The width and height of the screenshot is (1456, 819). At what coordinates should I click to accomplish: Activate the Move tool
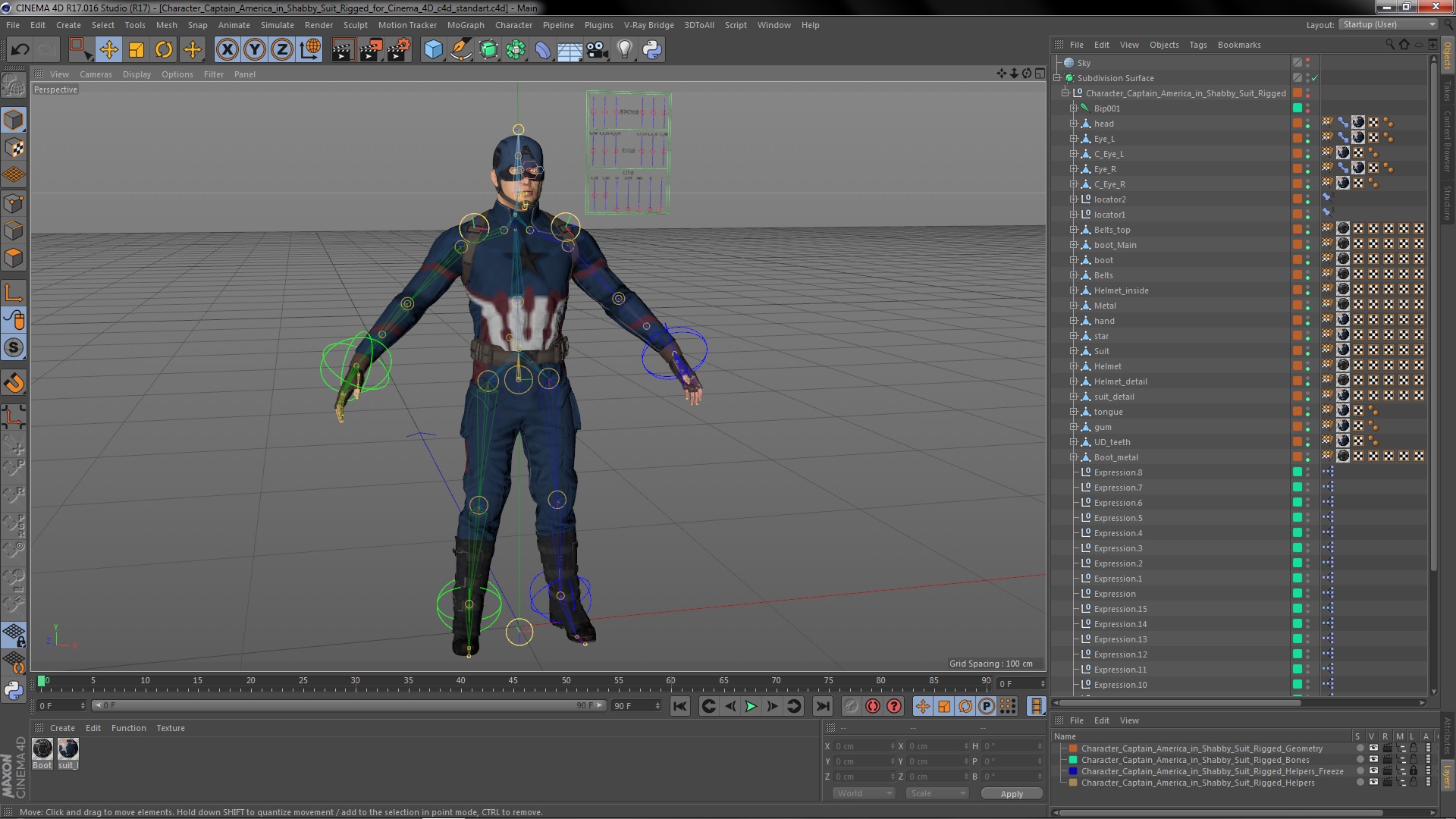[108, 50]
